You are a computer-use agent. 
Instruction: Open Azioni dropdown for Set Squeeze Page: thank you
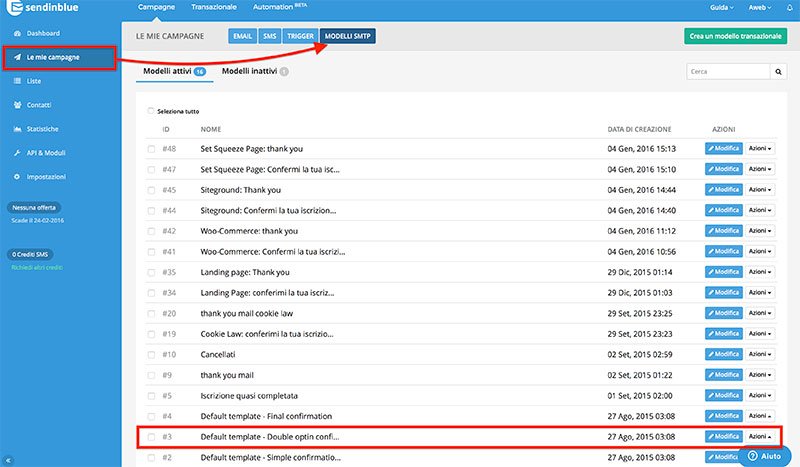point(760,149)
